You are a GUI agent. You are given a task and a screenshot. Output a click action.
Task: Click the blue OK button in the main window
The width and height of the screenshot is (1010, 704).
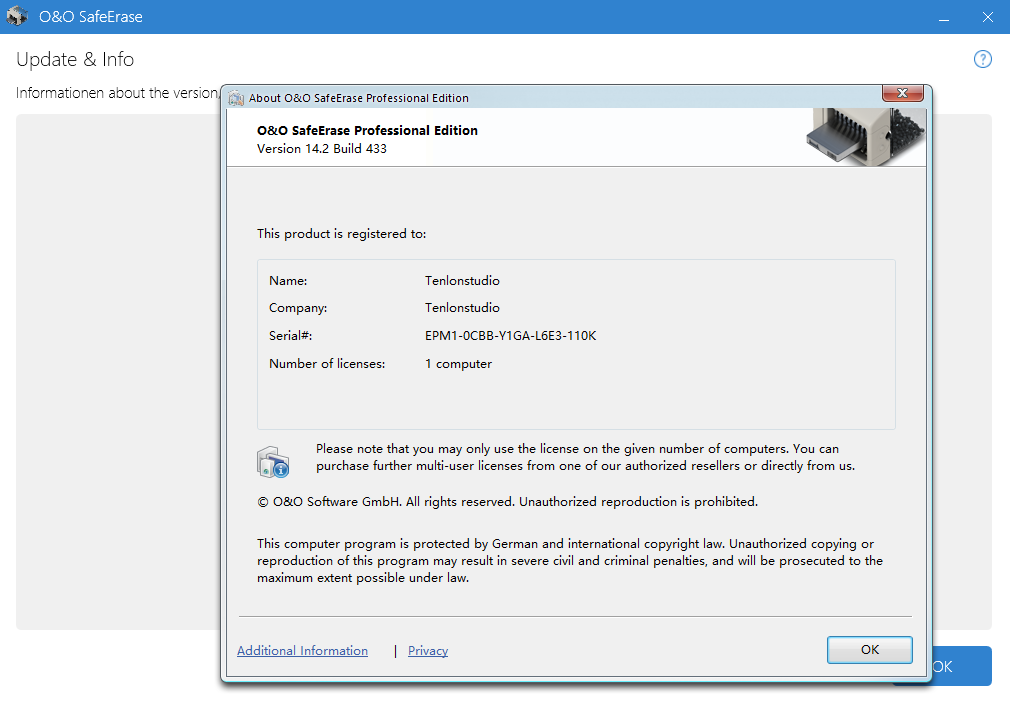(x=960, y=666)
